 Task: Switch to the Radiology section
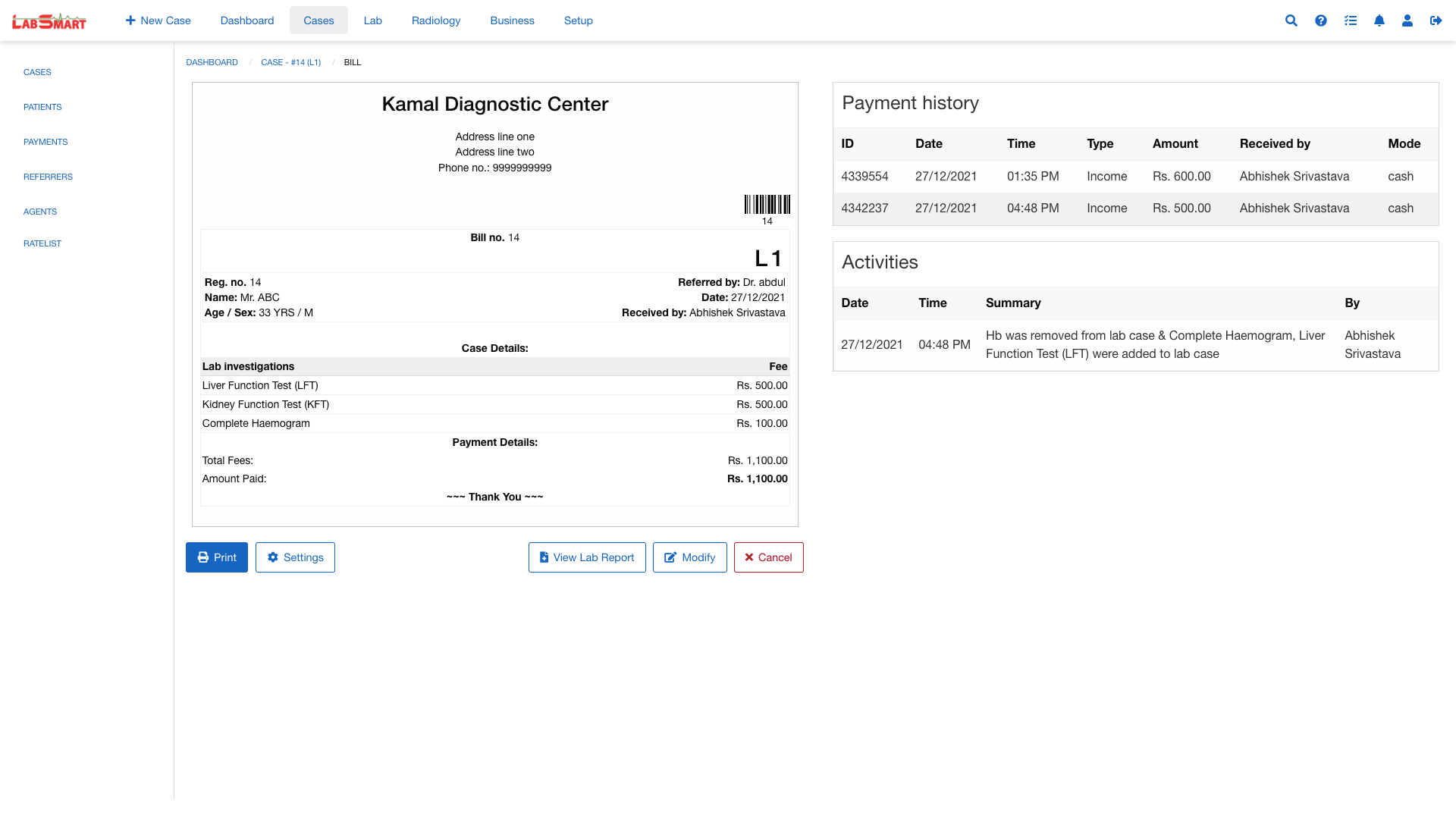point(435,20)
